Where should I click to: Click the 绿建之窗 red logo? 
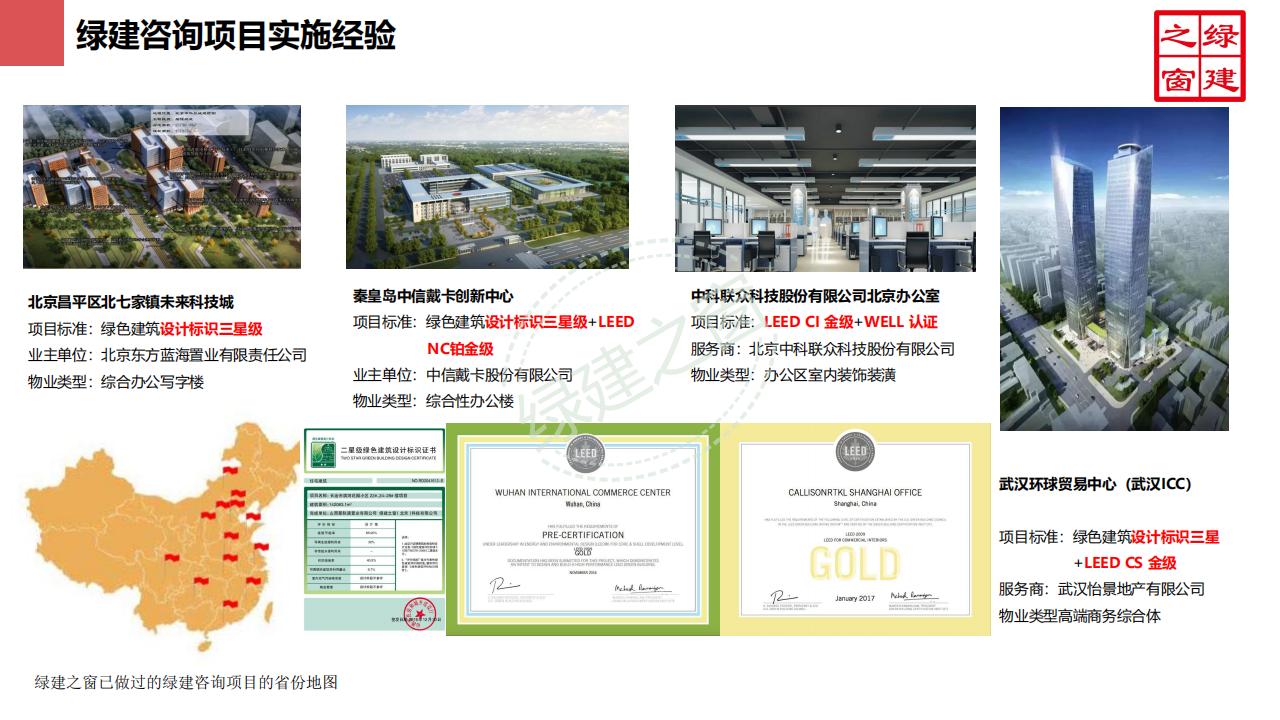pos(1200,56)
